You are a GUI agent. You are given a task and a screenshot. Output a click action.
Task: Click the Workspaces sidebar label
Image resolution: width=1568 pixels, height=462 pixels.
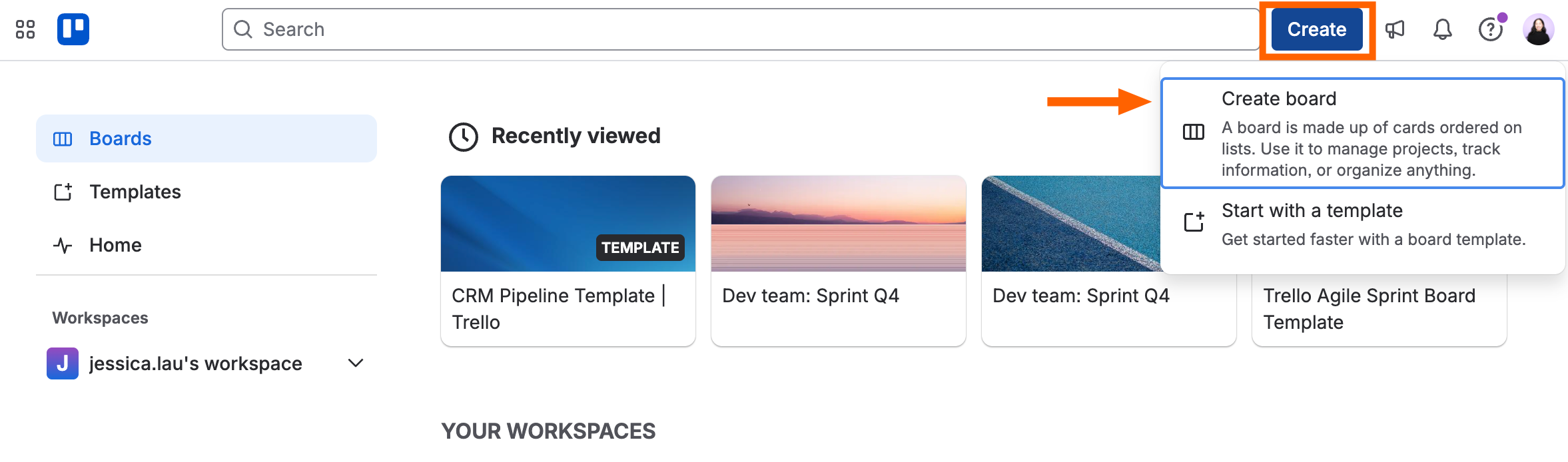[x=101, y=318]
